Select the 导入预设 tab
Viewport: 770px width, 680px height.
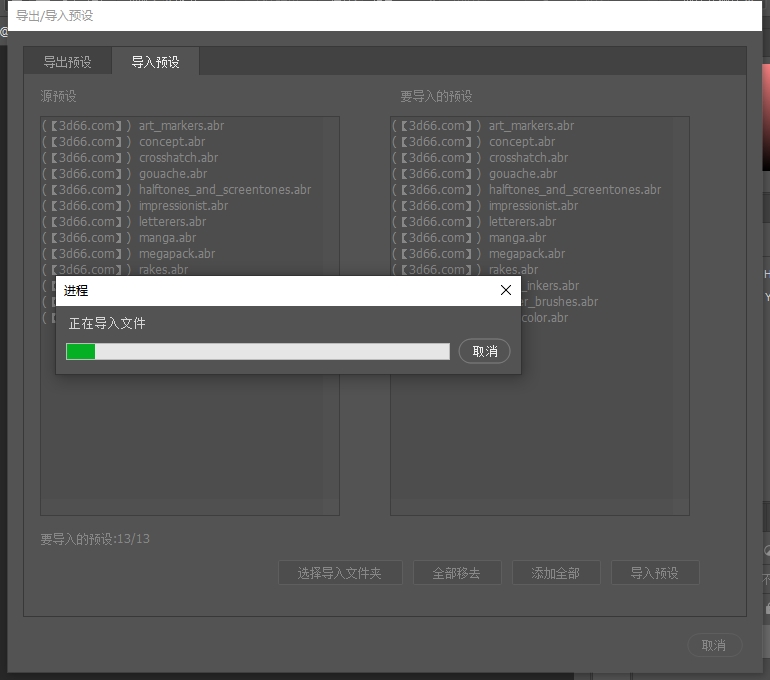(155, 62)
